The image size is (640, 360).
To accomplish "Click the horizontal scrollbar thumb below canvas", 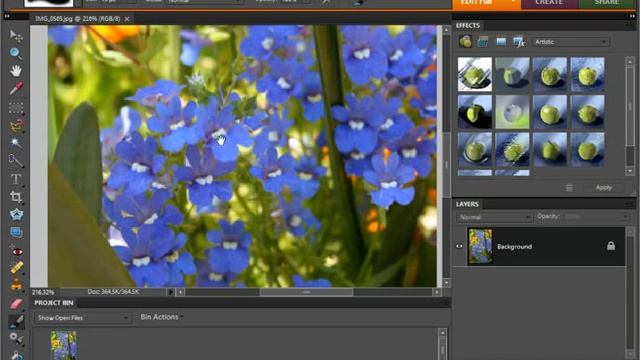I will click(x=306, y=292).
